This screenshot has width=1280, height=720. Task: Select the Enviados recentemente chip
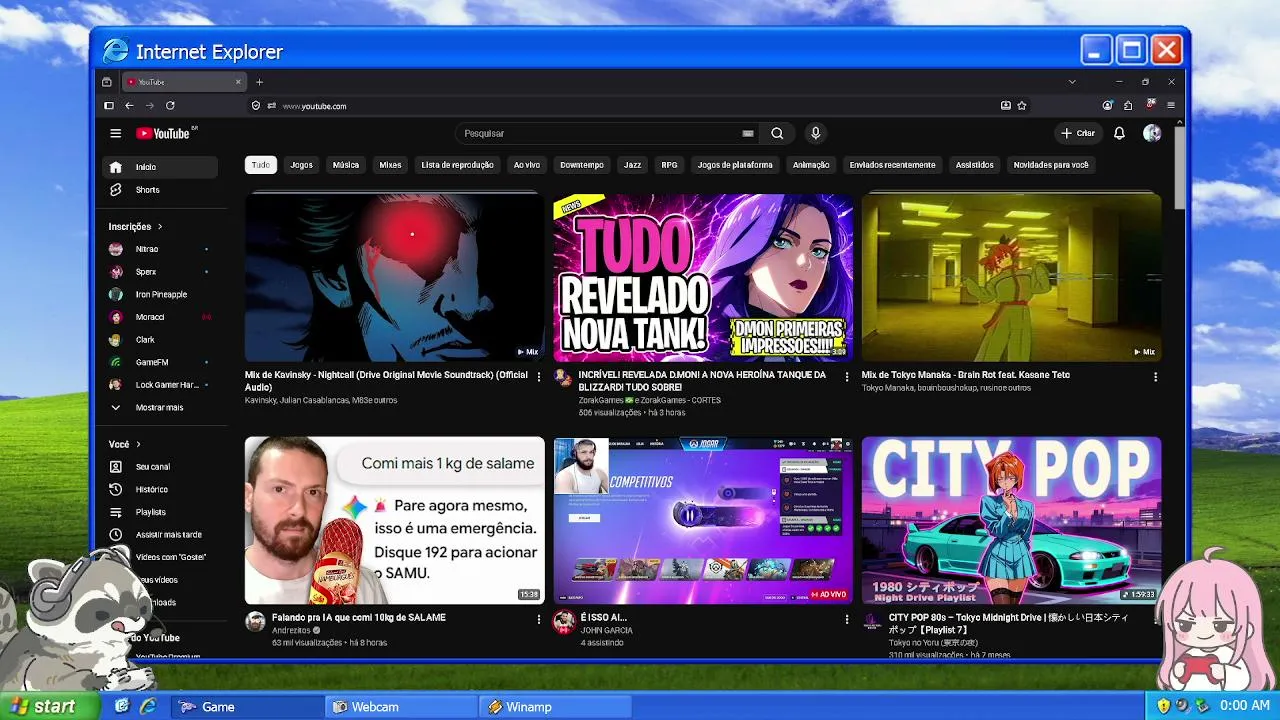(x=893, y=165)
